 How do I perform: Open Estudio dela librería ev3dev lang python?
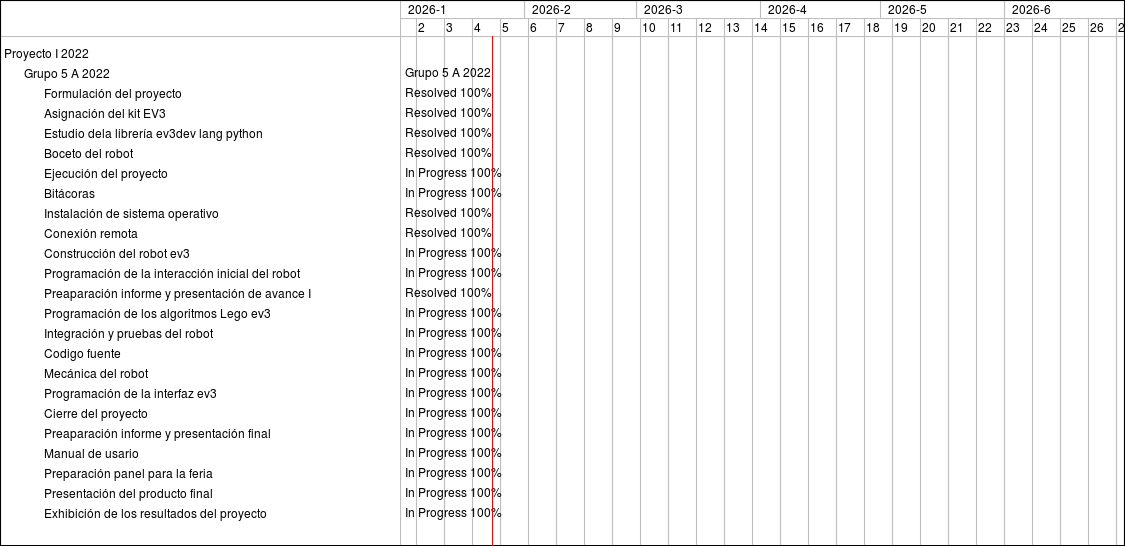click(x=153, y=134)
